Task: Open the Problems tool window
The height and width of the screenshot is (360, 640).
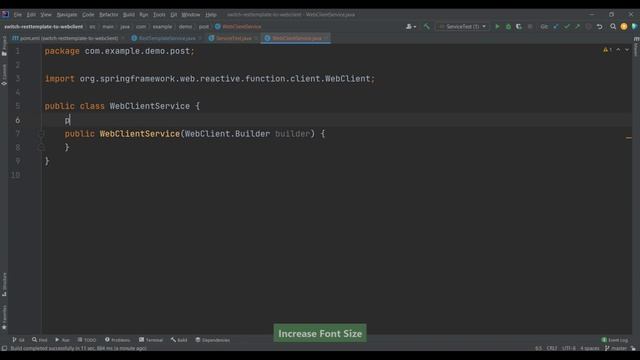Action: pyautogui.click(x=117, y=340)
